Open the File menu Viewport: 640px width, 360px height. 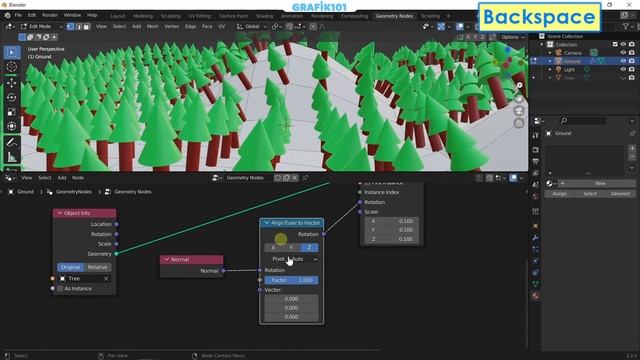(x=18, y=16)
